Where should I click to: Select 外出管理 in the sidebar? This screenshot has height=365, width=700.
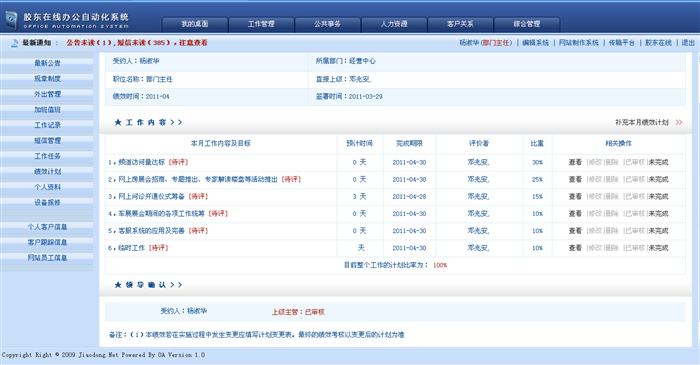[47, 94]
